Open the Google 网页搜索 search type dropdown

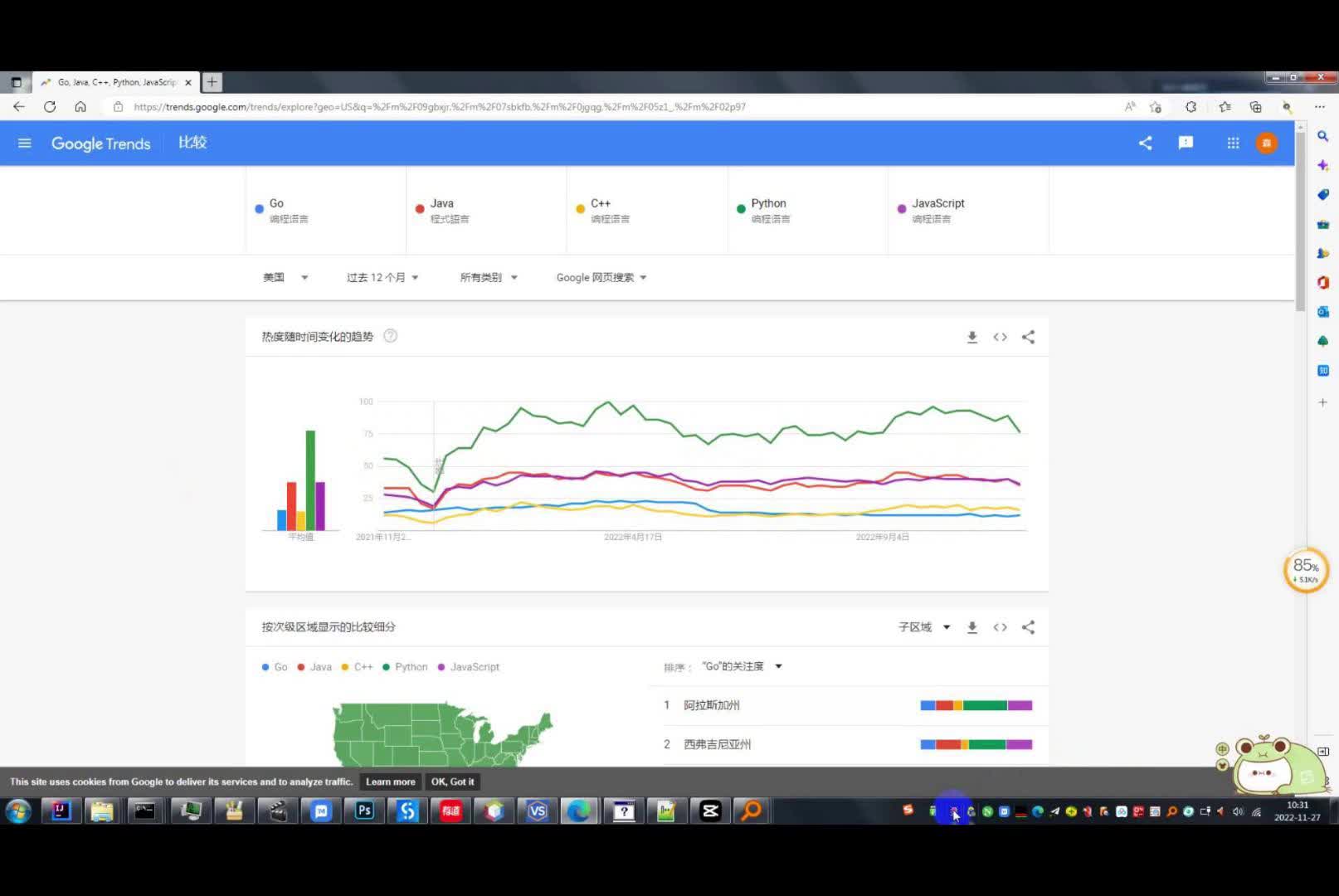pyautogui.click(x=601, y=277)
